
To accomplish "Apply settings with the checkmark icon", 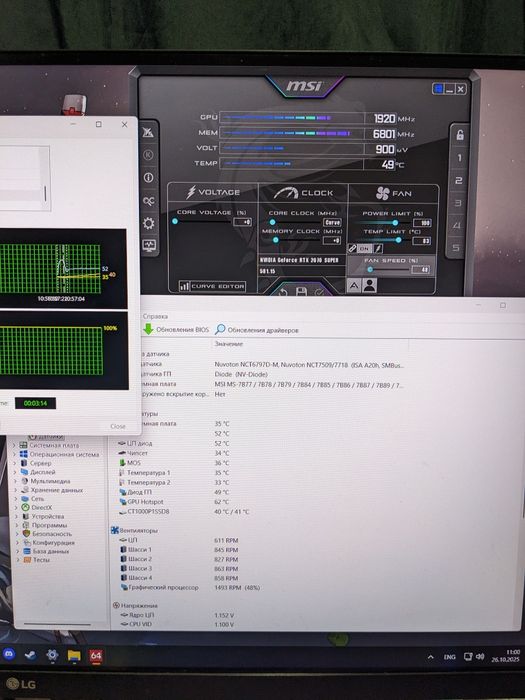I will click(319, 293).
